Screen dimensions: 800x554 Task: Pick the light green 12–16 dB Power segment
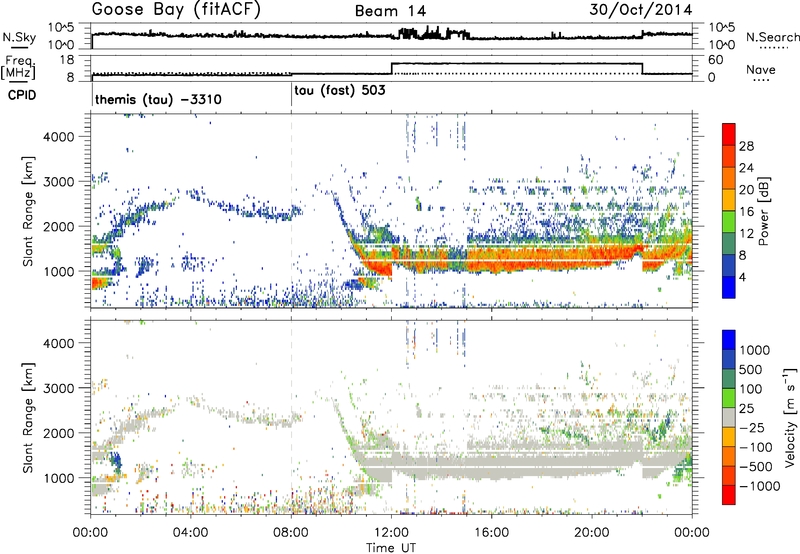click(x=729, y=222)
